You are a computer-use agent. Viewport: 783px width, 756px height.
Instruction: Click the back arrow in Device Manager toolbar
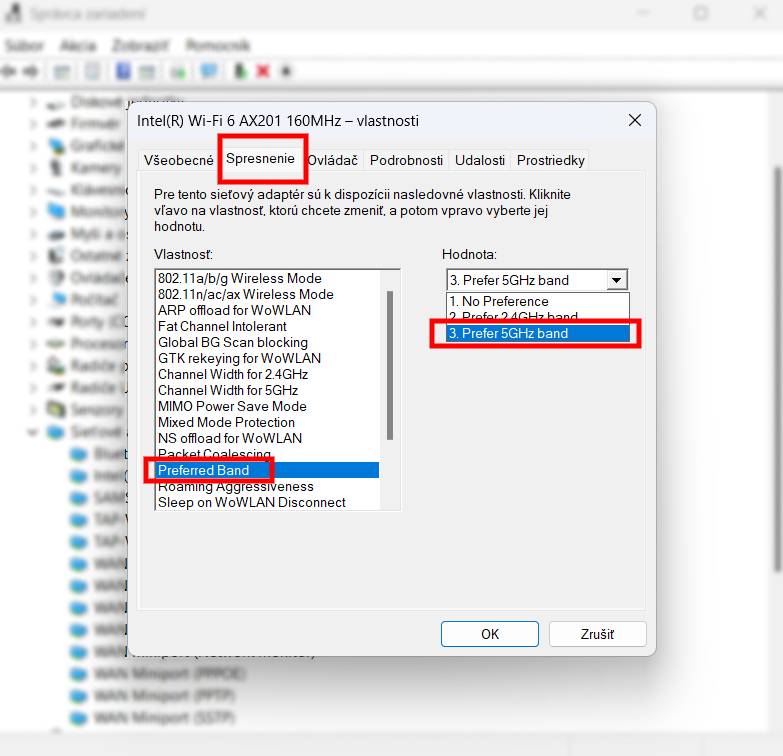coord(9,71)
